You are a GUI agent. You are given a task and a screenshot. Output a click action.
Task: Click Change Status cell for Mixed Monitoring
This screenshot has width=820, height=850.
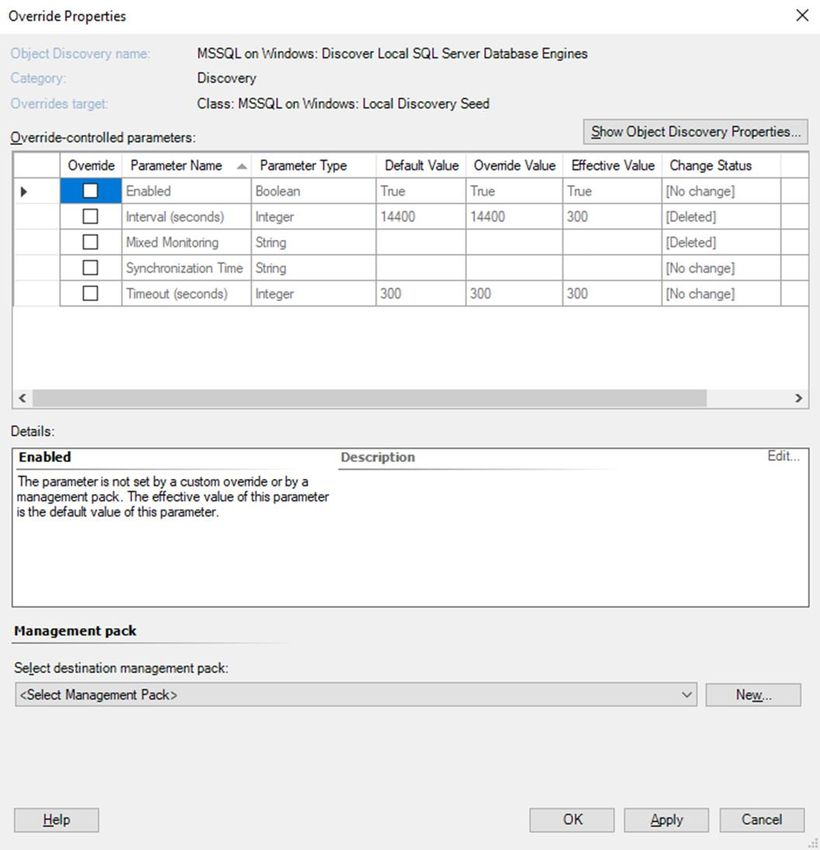coord(721,242)
